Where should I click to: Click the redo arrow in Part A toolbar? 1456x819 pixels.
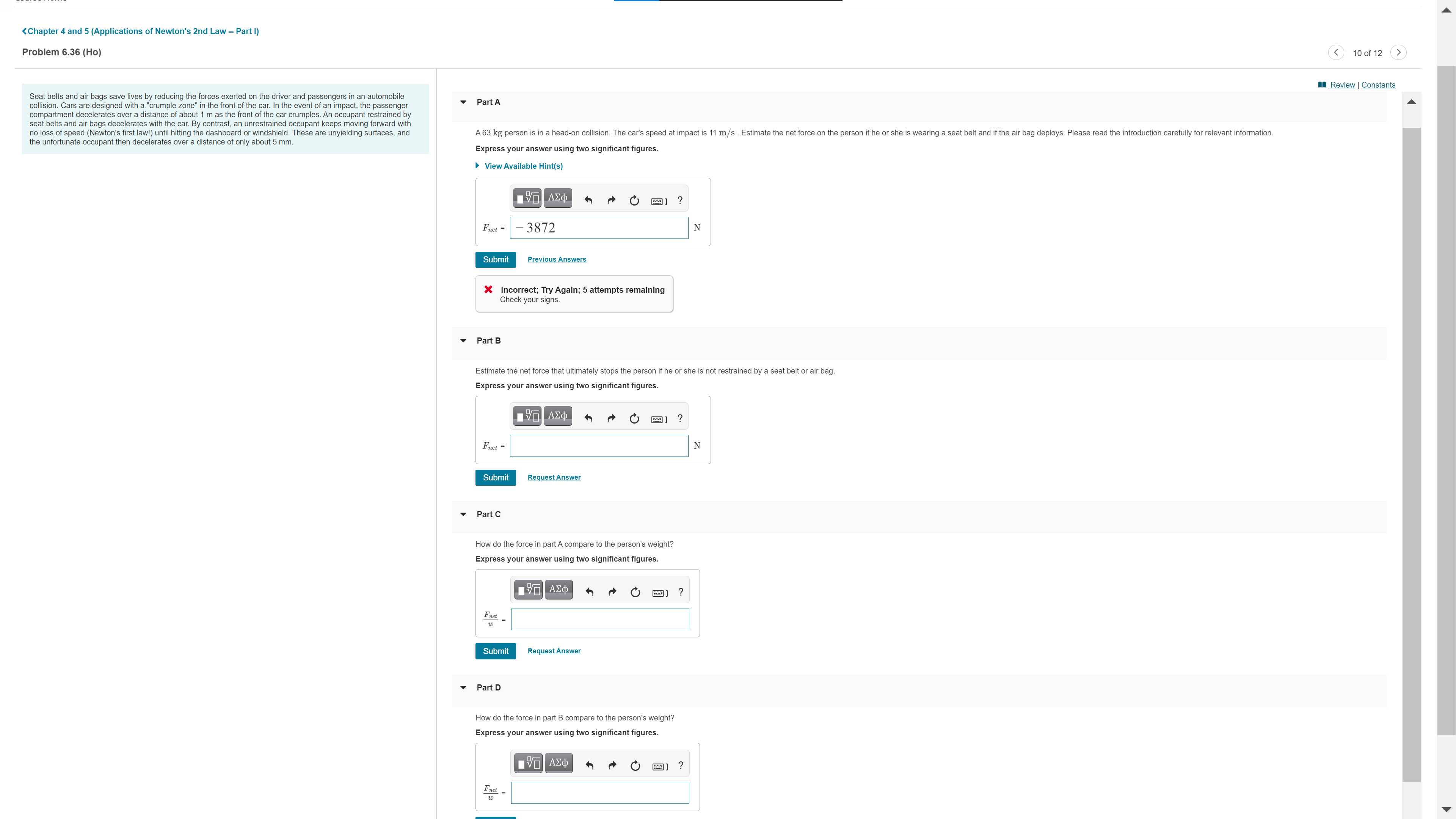coord(611,200)
